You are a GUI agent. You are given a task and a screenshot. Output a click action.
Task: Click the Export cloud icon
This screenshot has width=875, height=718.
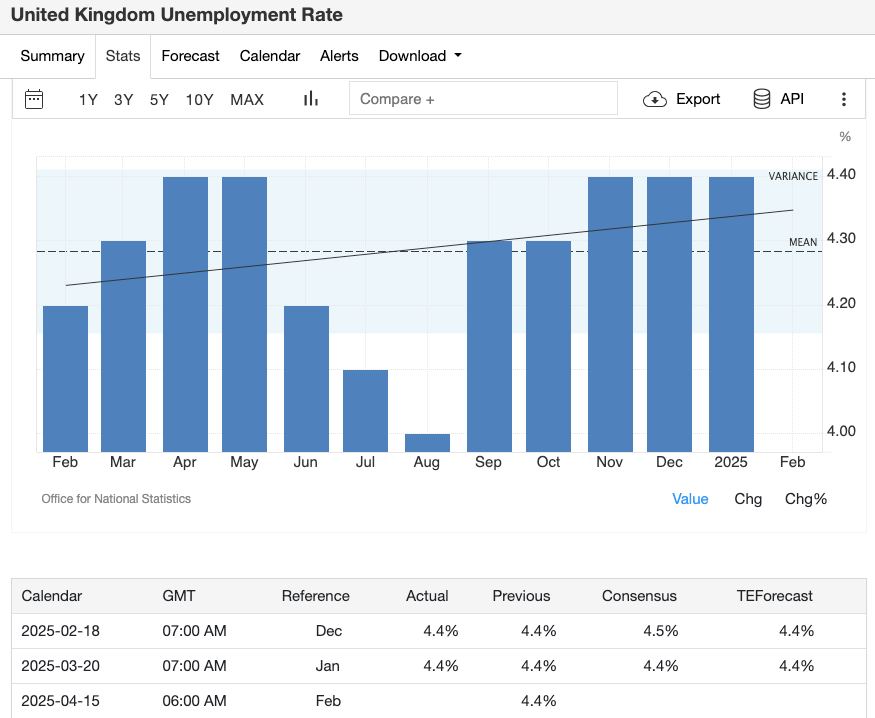(x=655, y=99)
